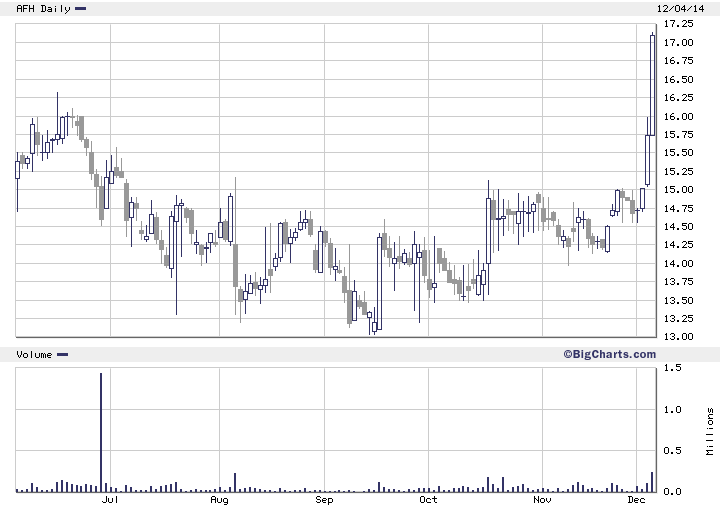720x510 pixels.
Task: Click the 14.25 price axis label
Action: [x=679, y=245]
